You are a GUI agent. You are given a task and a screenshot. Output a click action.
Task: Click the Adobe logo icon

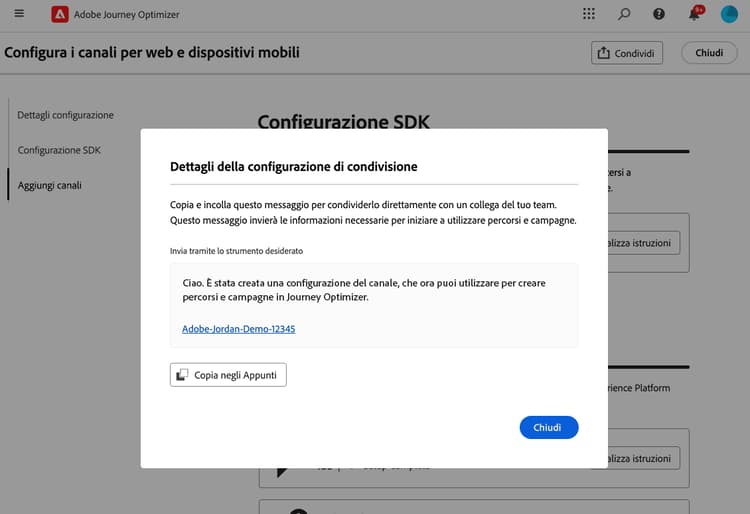60,14
